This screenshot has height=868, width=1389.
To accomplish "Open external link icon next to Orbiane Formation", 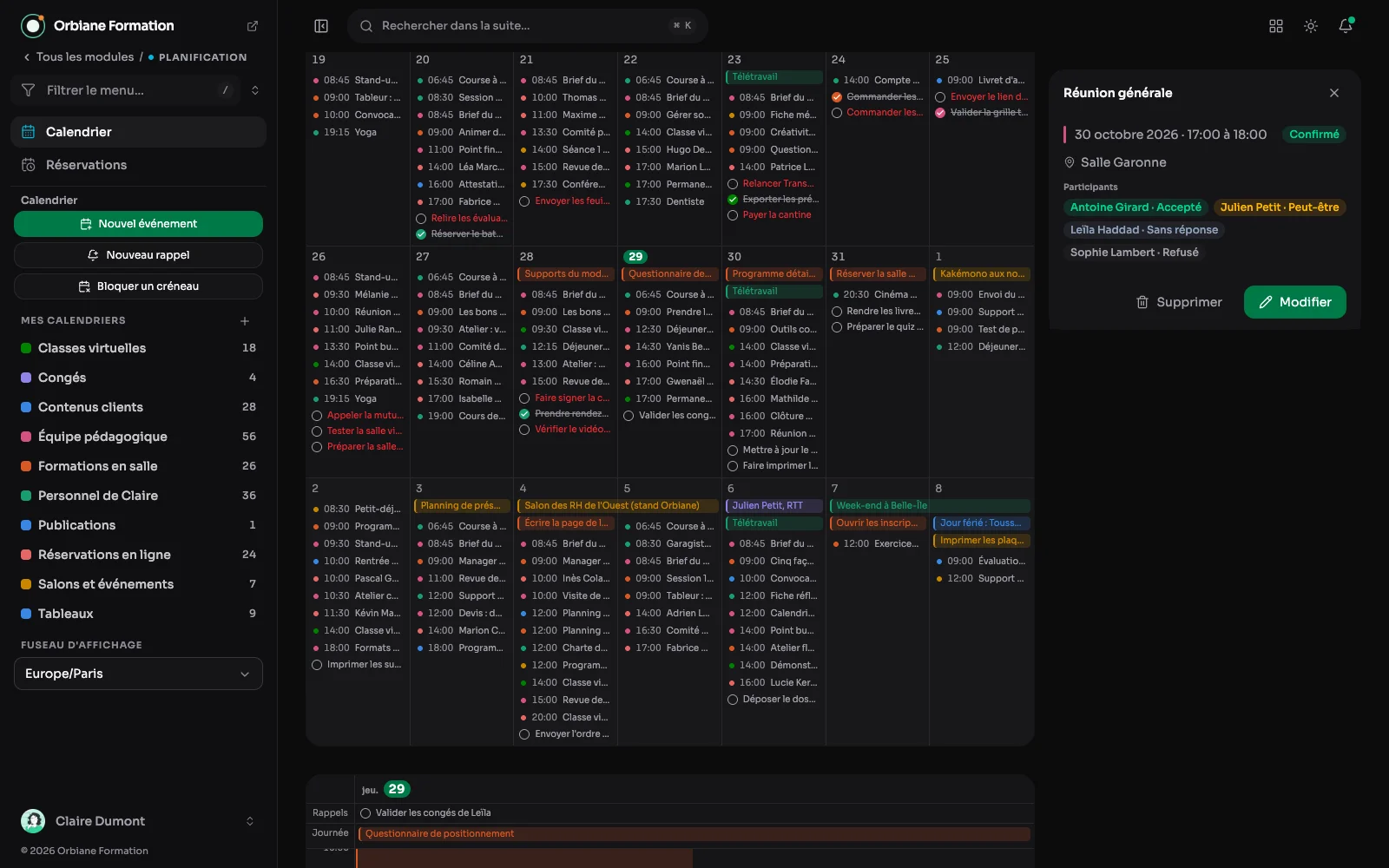I will [x=253, y=26].
